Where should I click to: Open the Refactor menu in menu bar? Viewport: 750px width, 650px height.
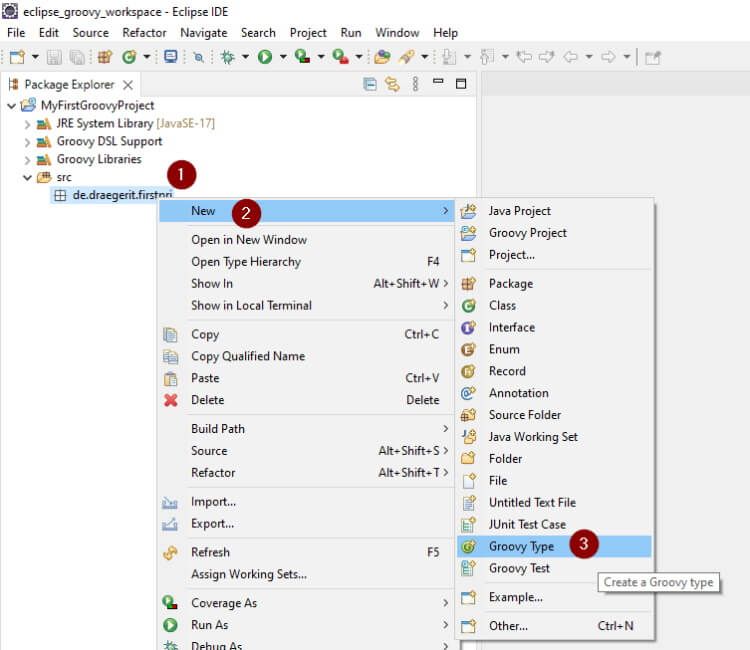click(144, 33)
